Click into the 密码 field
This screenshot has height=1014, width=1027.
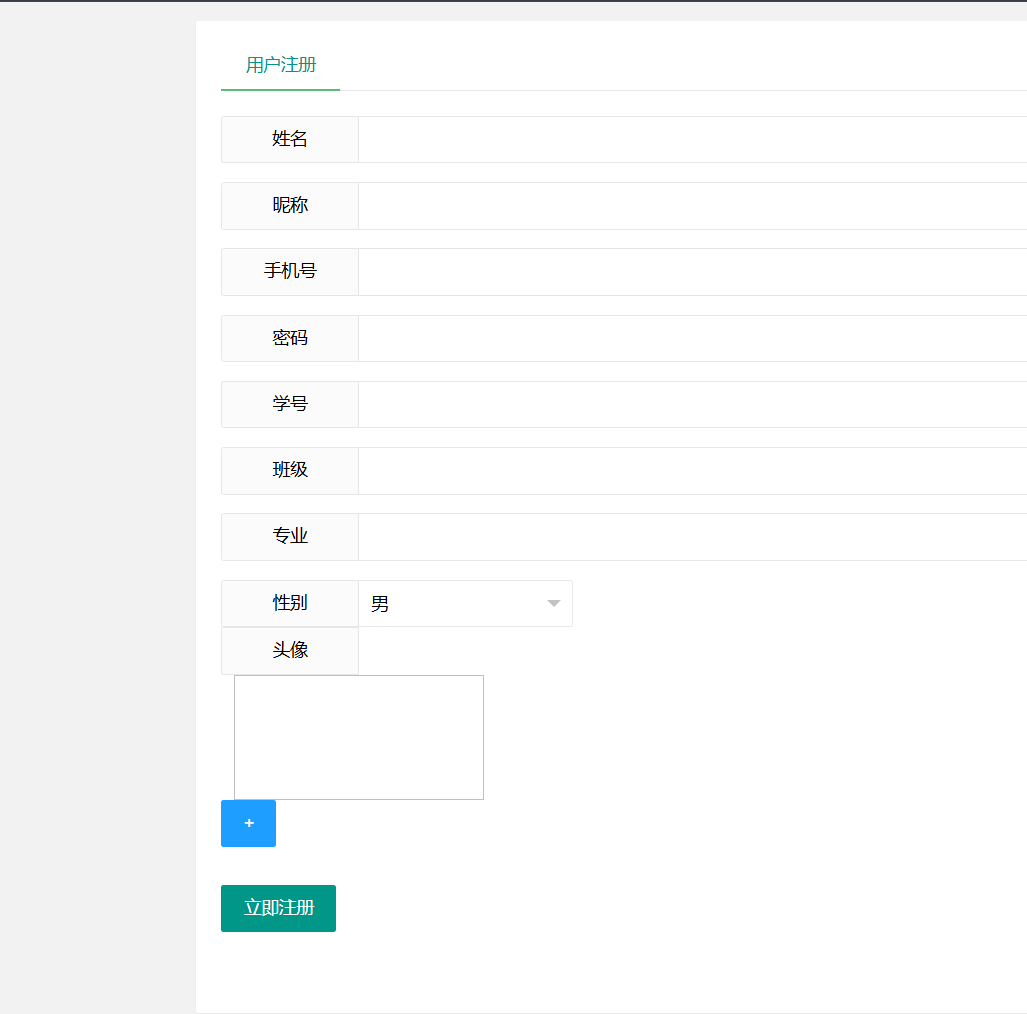[692, 338]
